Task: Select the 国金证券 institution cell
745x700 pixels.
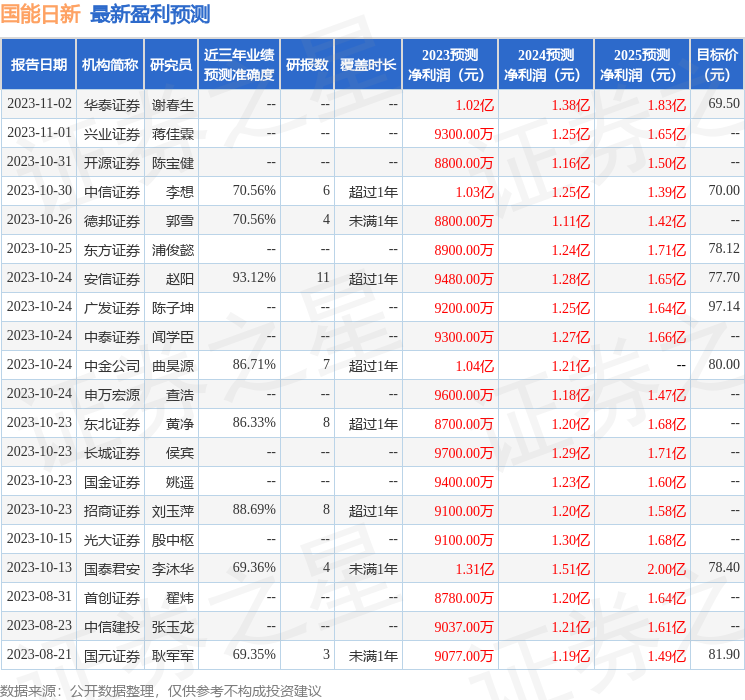Action: [x=112, y=482]
